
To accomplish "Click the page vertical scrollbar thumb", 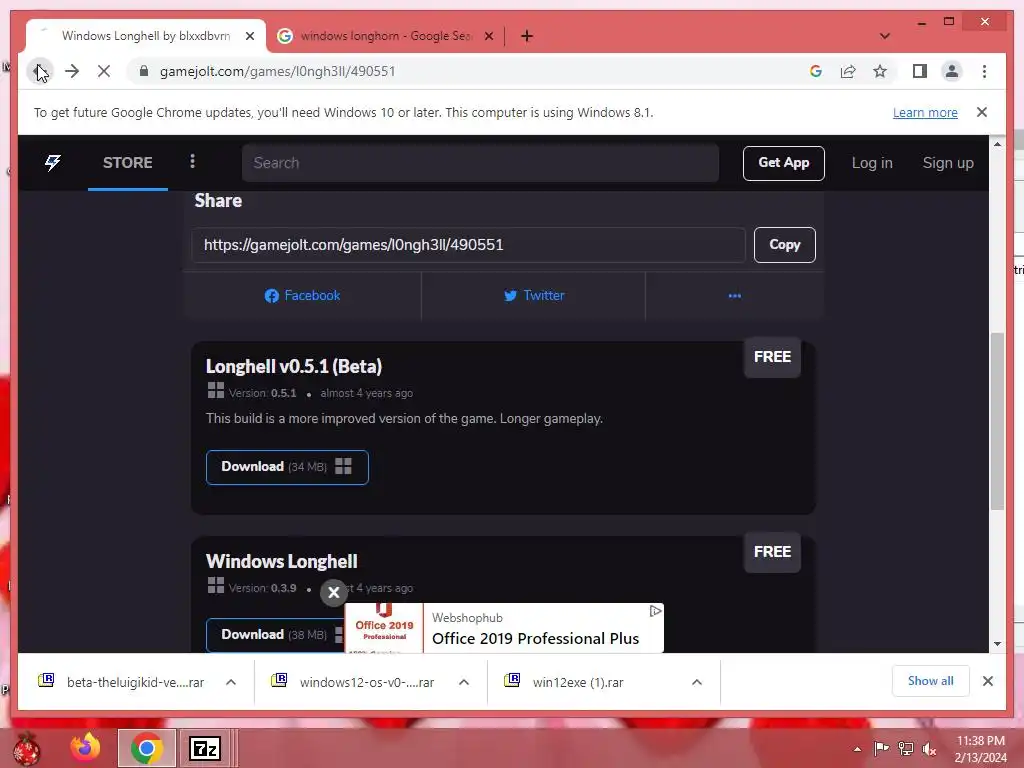I will click(997, 421).
